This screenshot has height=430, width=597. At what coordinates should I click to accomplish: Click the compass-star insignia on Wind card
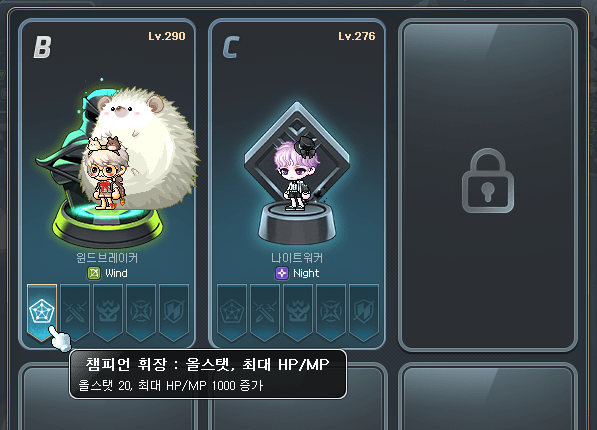pyautogui.click(x=141, y=312)
